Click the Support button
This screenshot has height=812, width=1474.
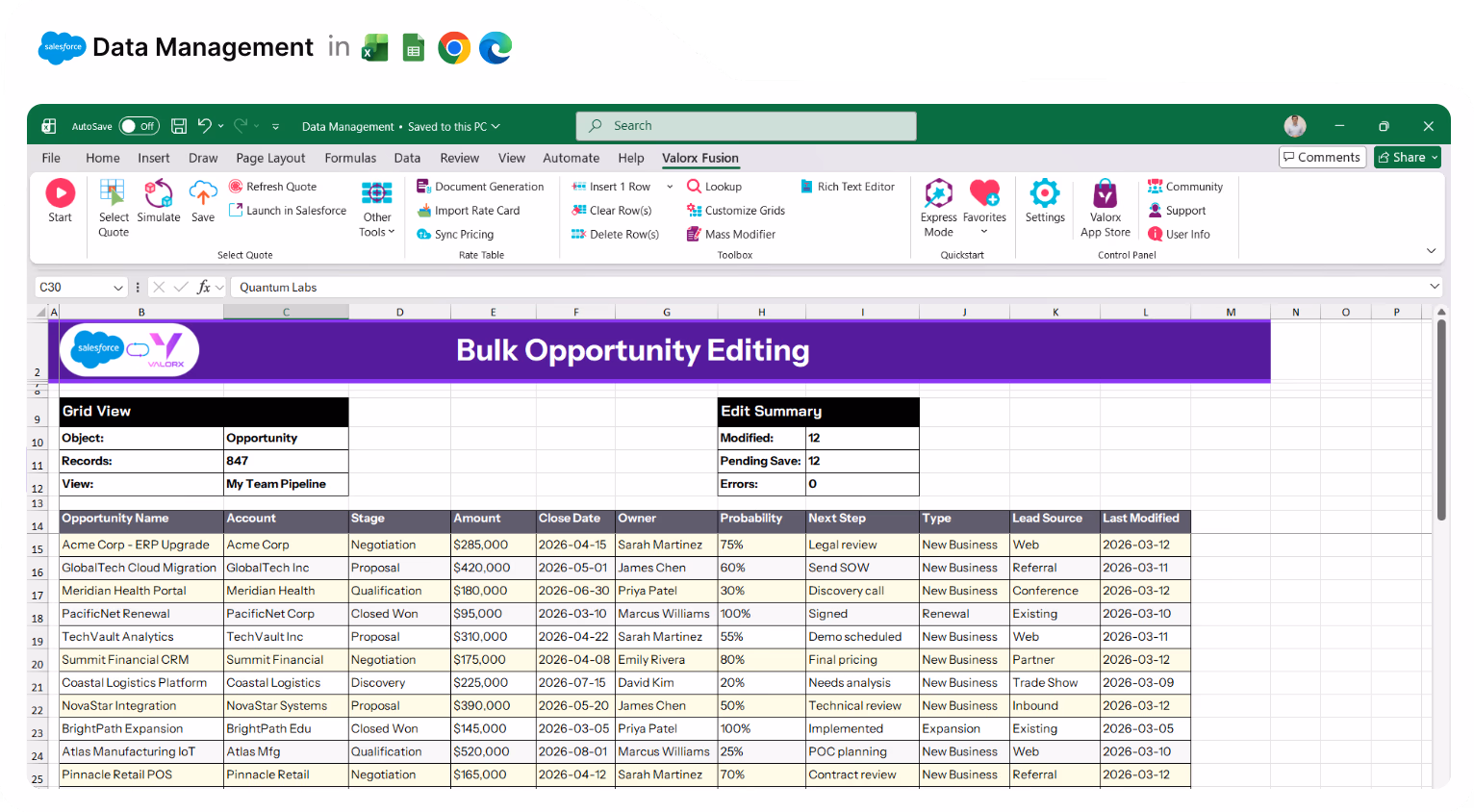tap(1177, 211)
